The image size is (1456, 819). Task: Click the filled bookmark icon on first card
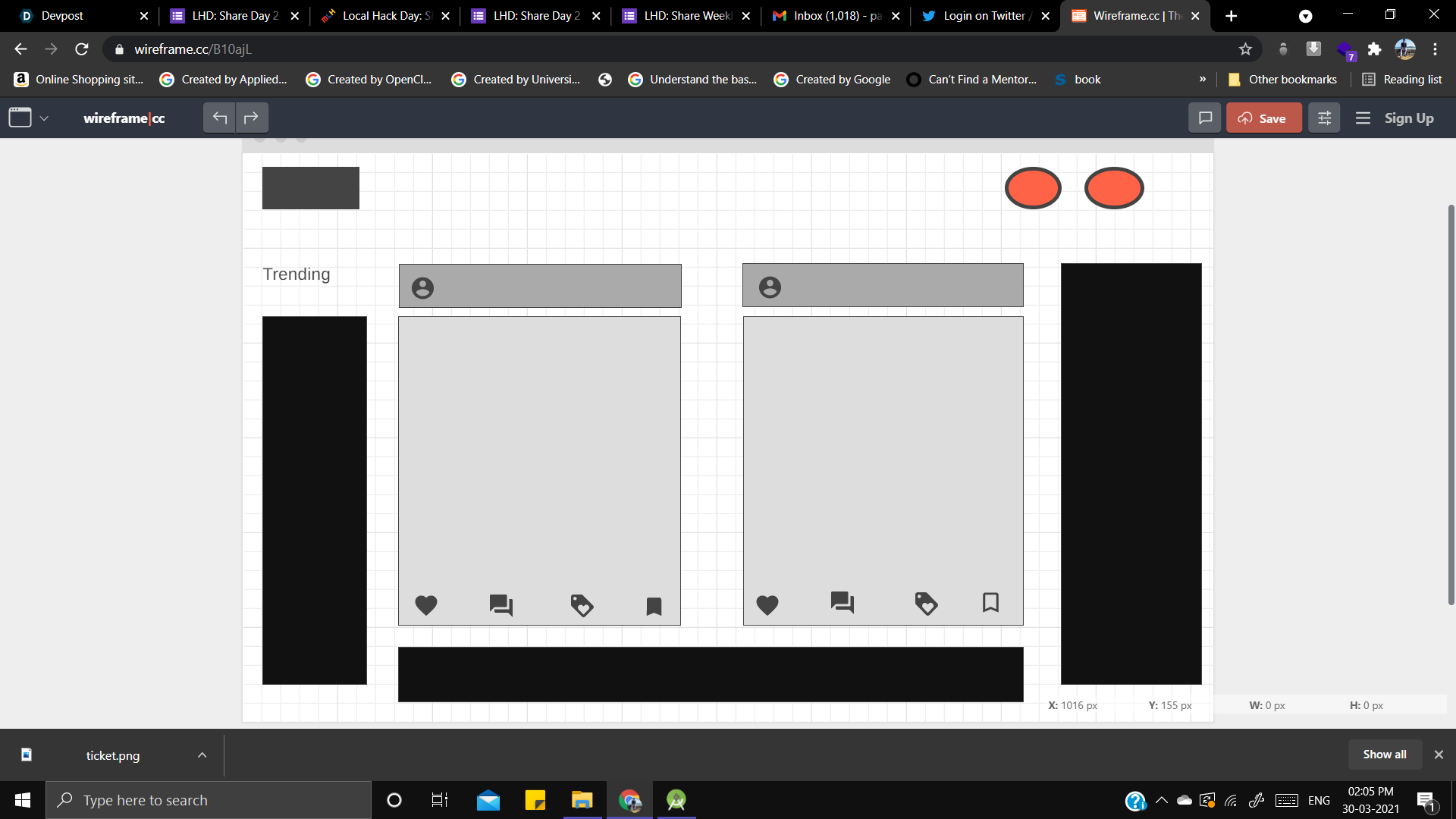pos(654,606)
